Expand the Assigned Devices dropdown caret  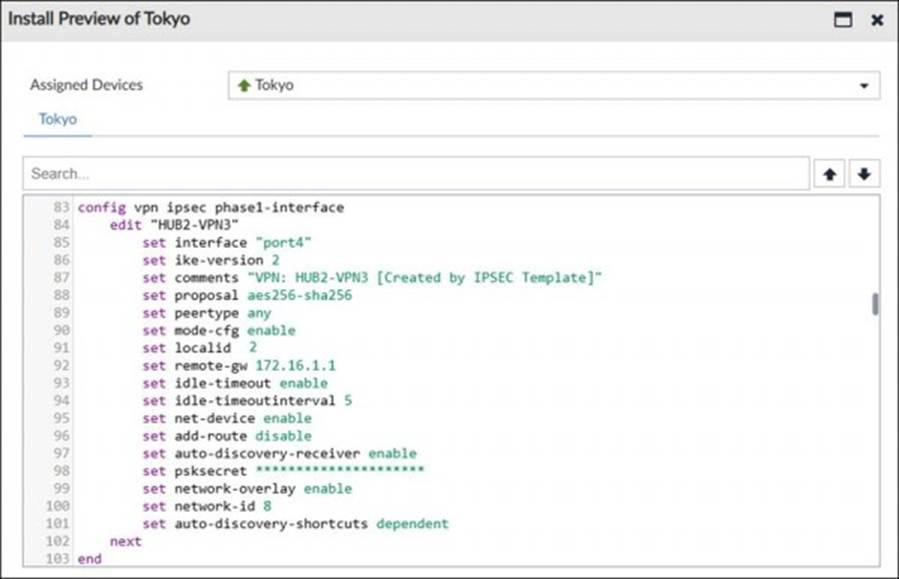(864, 86)
